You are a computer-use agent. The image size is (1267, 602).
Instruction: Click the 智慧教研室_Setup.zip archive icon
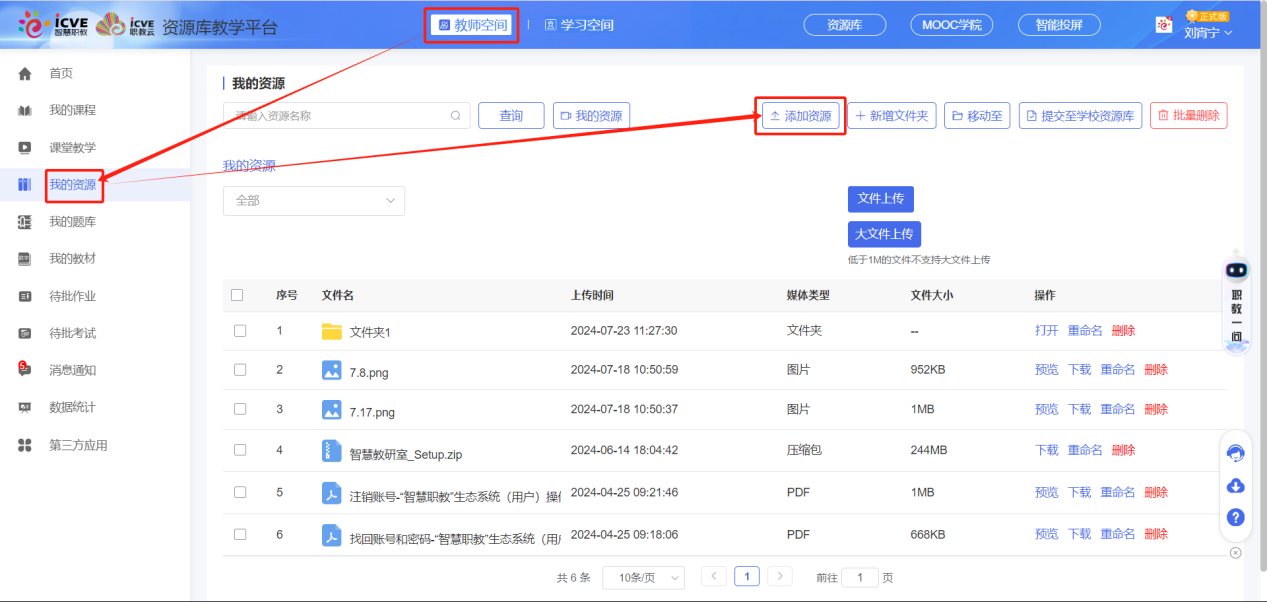pos(332,451)
